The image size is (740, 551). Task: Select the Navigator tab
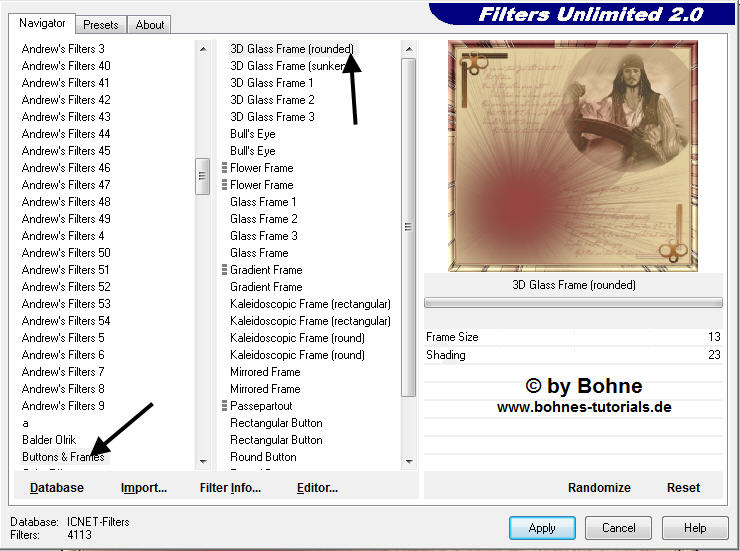click(x=42, y=23)
